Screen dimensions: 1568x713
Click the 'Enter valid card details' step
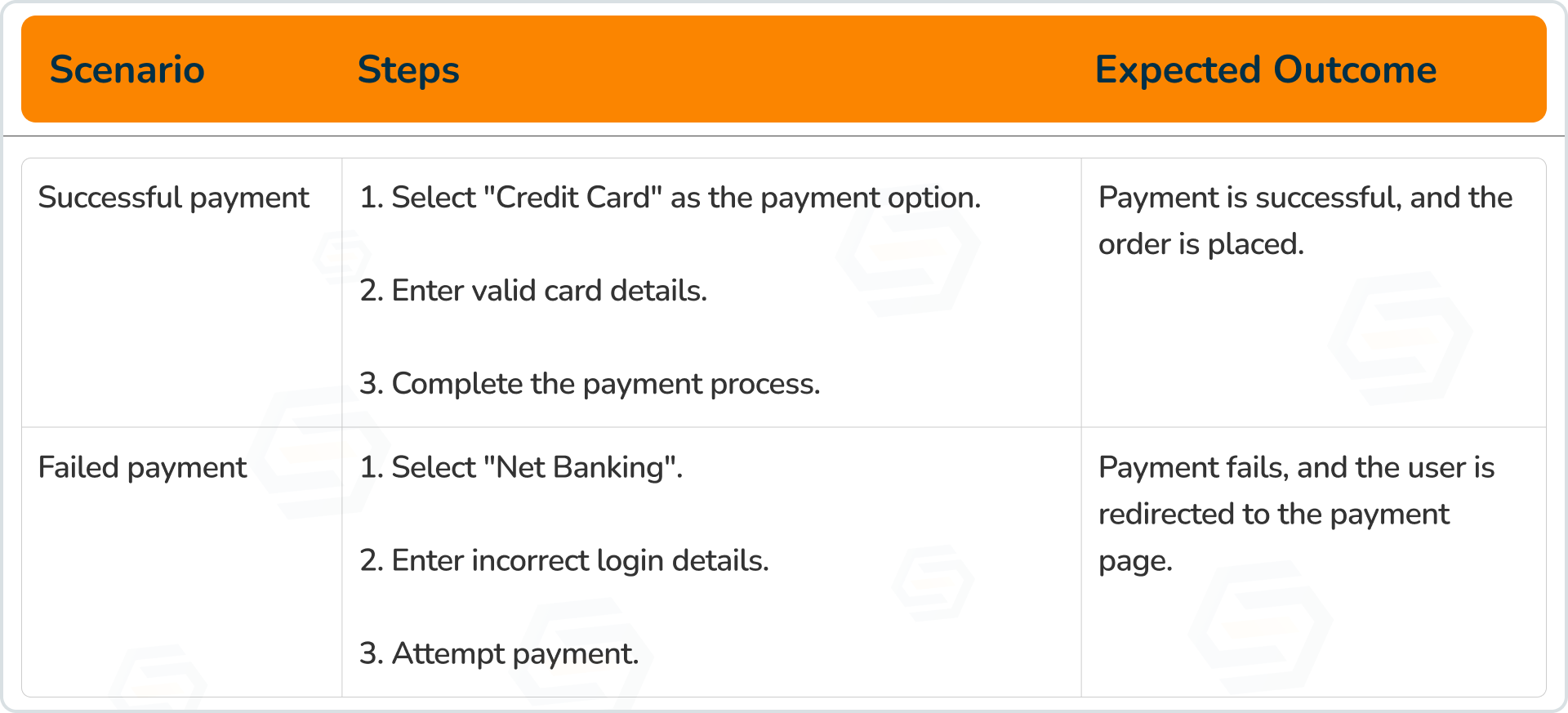point(533,291)
